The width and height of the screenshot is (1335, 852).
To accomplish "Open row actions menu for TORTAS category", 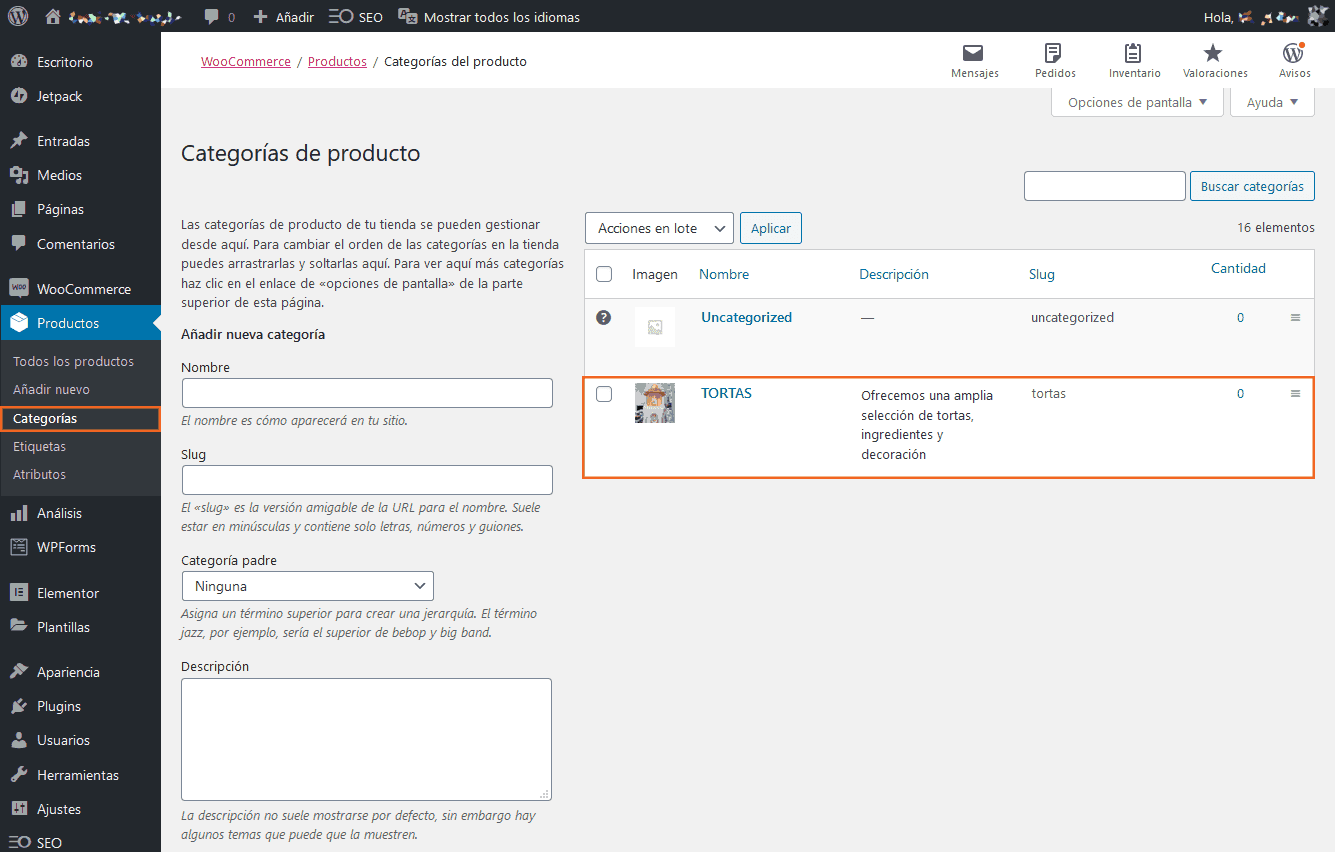I will (x=1295, y=393).
